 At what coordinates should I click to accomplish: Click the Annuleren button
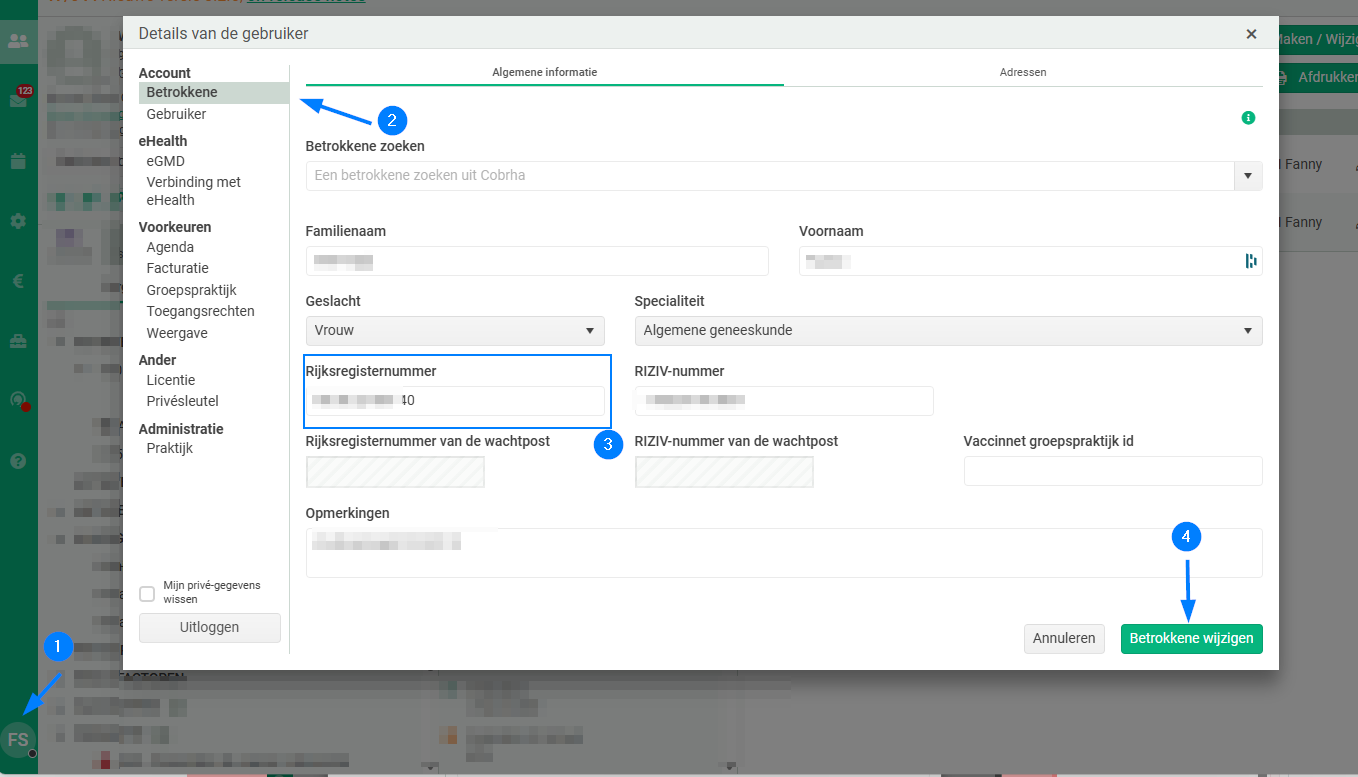[x=1064, y=638]
